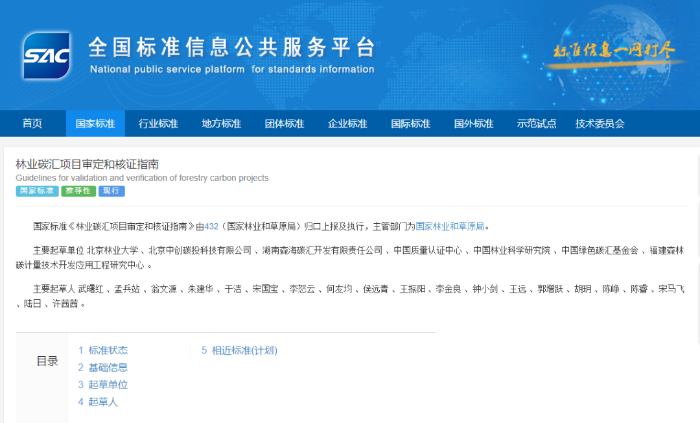Open the 首页 home tab
700x423 pixels.
(x=32, y=124)
